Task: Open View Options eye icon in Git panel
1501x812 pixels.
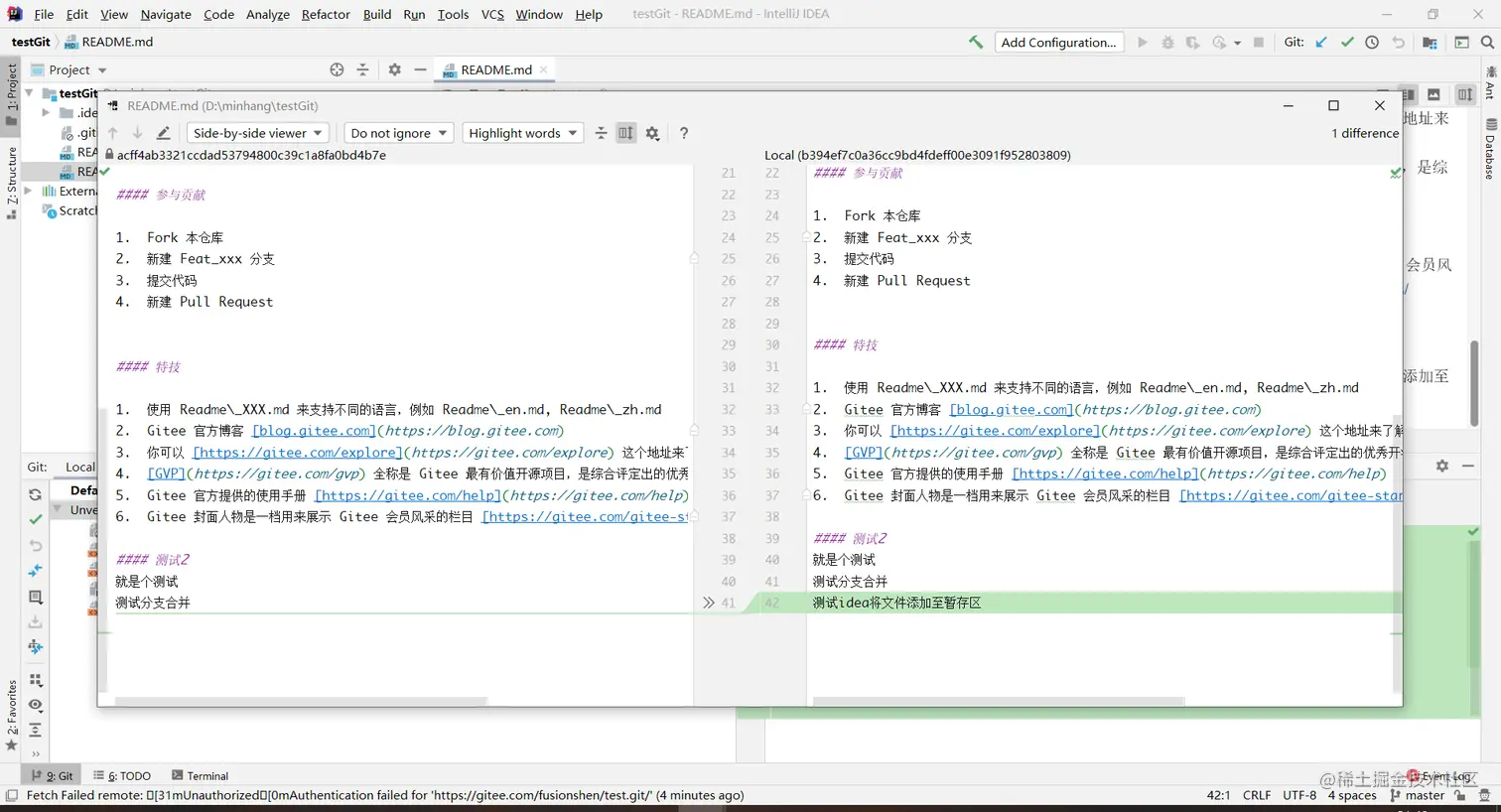Action: tap(35, 705)
